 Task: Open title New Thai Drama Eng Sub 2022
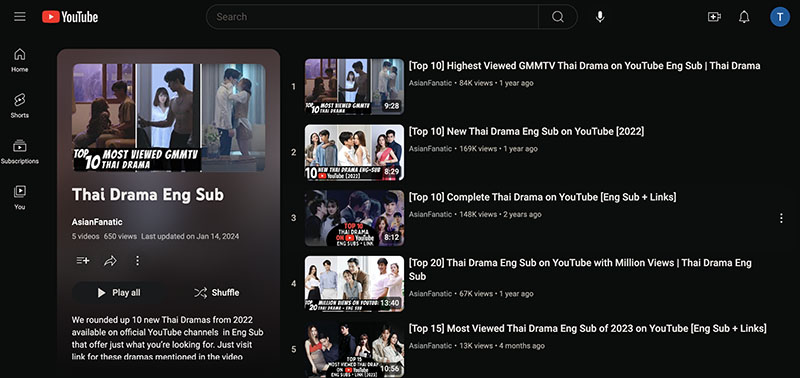click(526, 132)
